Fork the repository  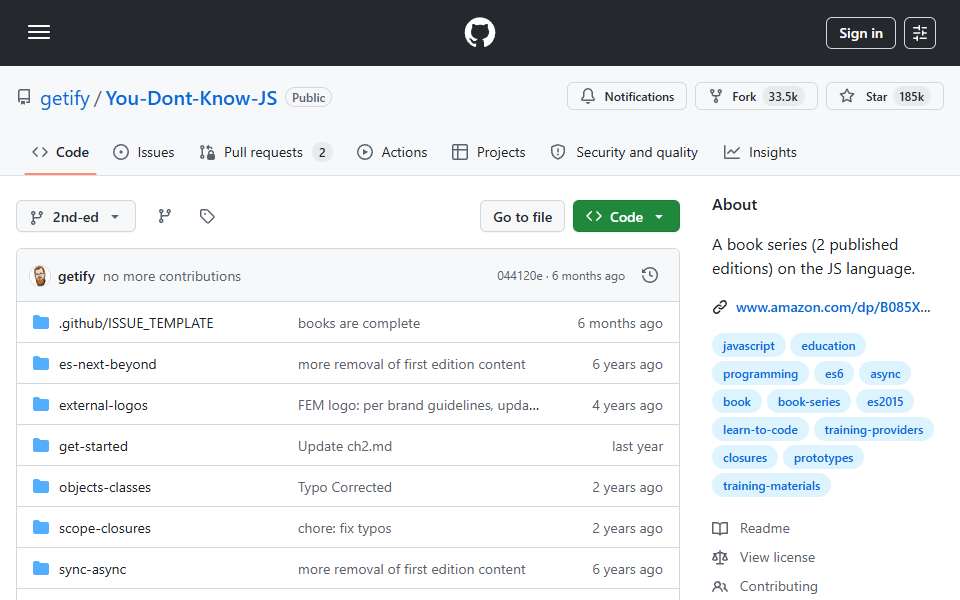coord(756,97)
